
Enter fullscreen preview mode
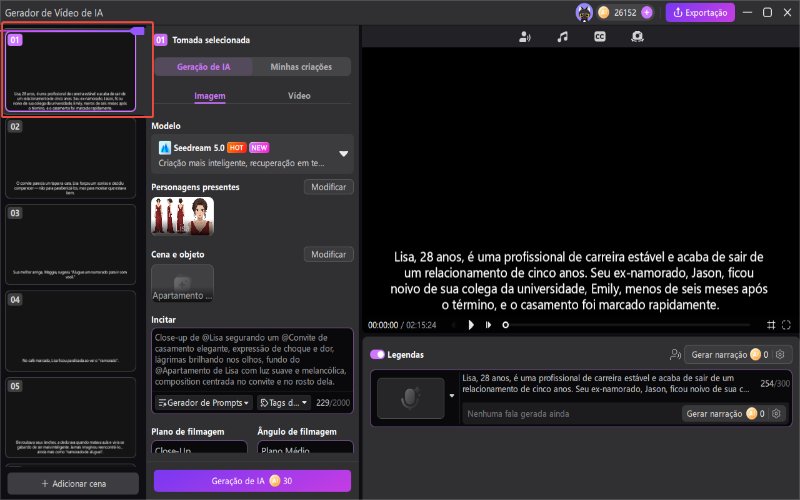[x=786, y=325]
